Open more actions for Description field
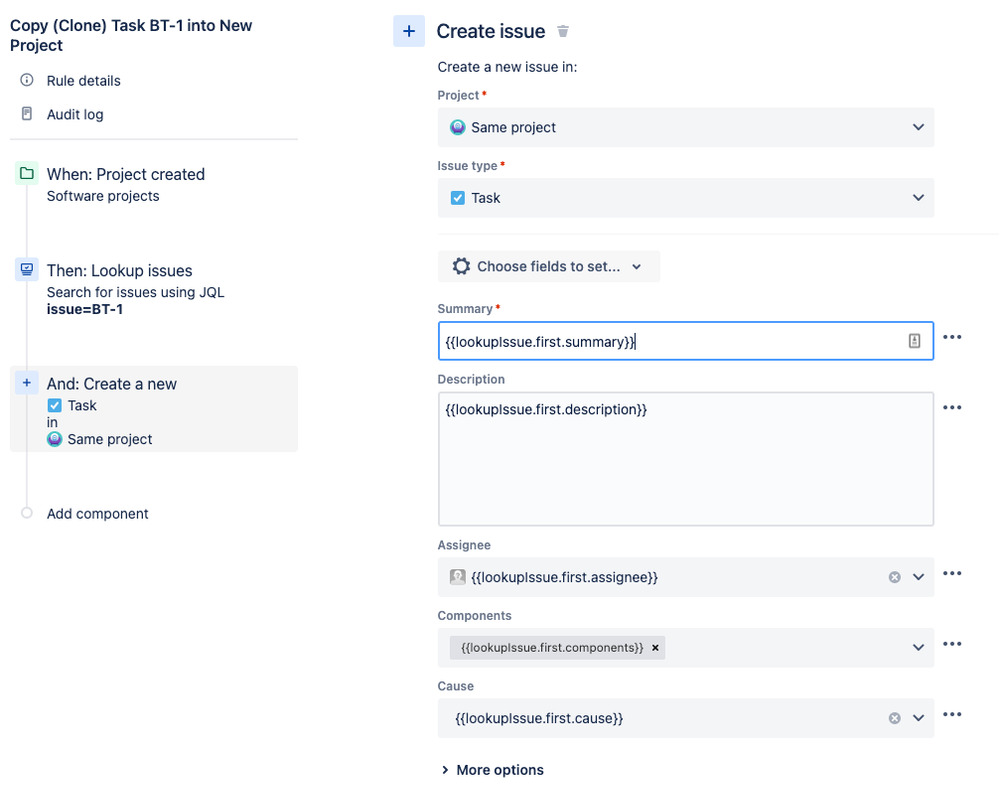The width and height of the screenshot is (999, 785). (x=952, y=408)
